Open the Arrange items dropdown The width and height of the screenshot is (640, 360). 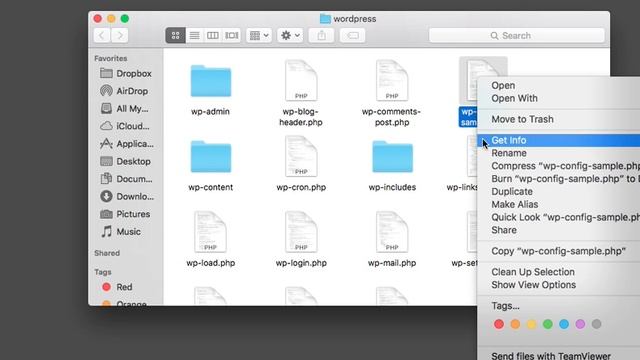[259, 36]
